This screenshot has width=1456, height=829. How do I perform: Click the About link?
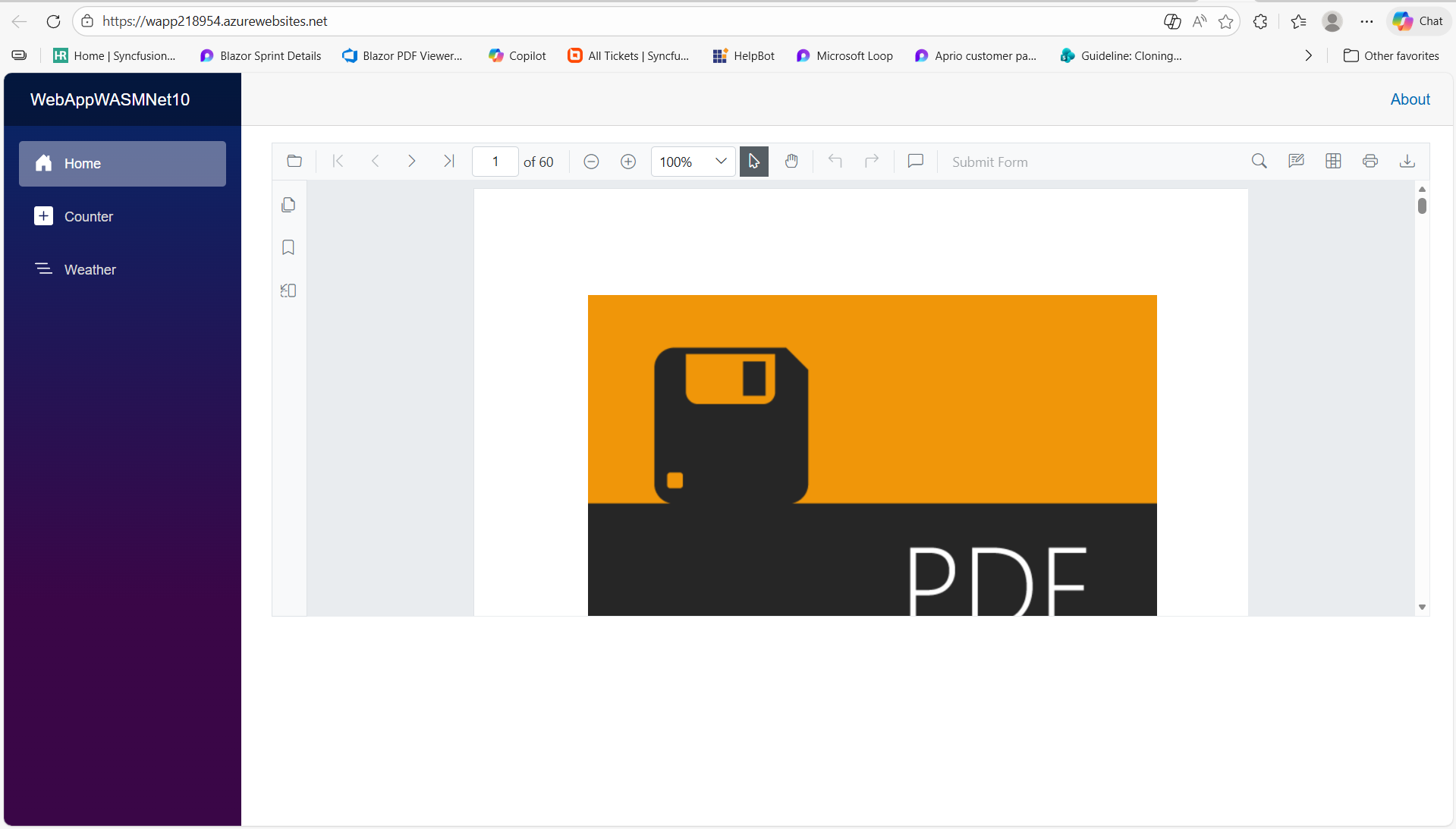(x=1410, y=99)
